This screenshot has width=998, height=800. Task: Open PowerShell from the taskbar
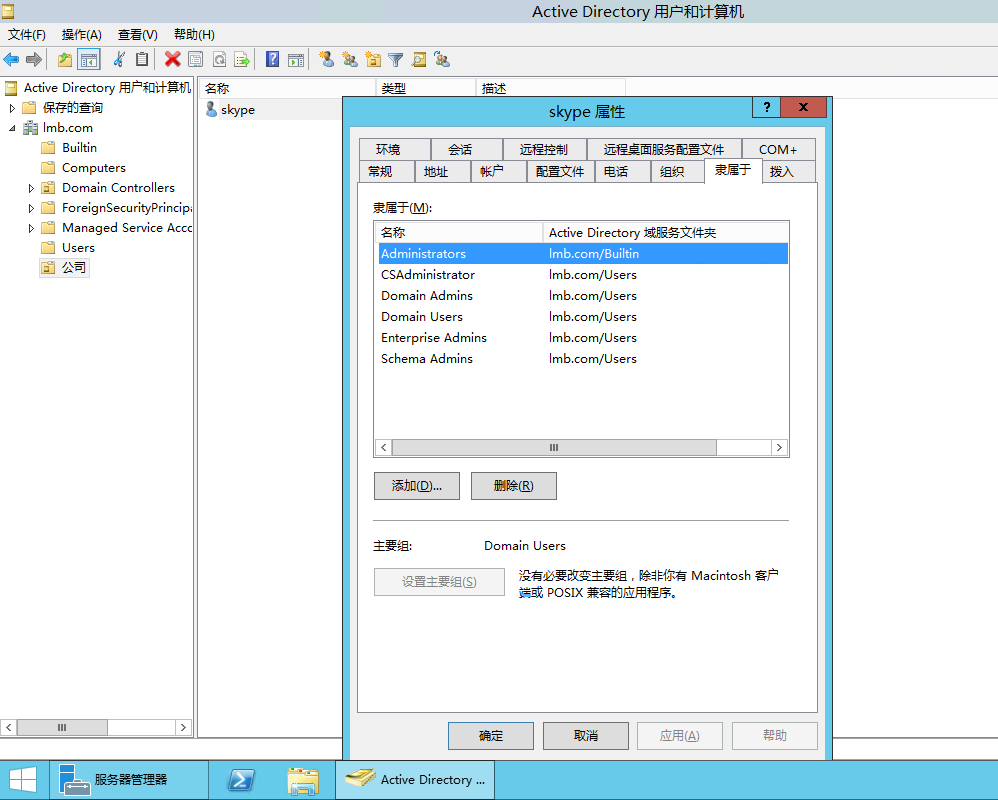click(241, 780)
